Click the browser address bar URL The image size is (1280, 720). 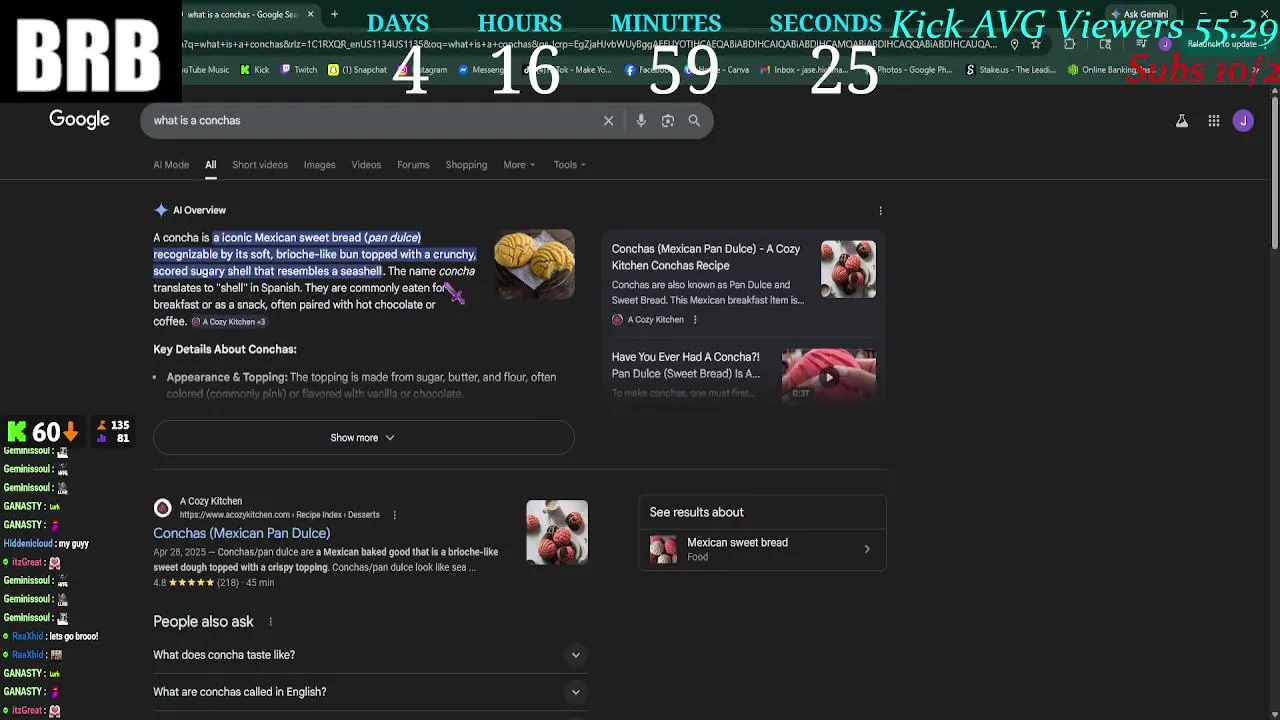point(590,44)
